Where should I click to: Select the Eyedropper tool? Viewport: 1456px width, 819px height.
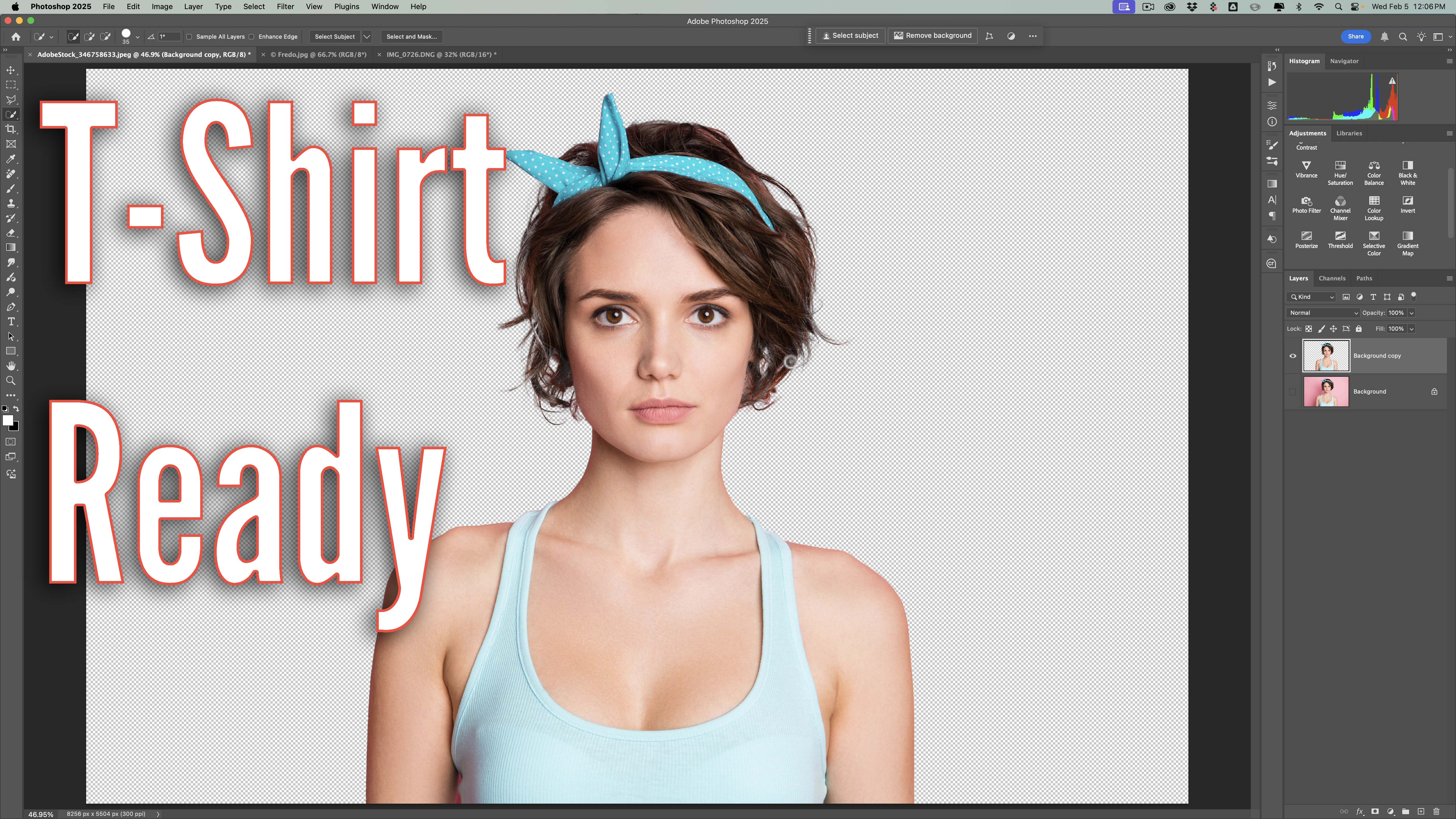11,159
